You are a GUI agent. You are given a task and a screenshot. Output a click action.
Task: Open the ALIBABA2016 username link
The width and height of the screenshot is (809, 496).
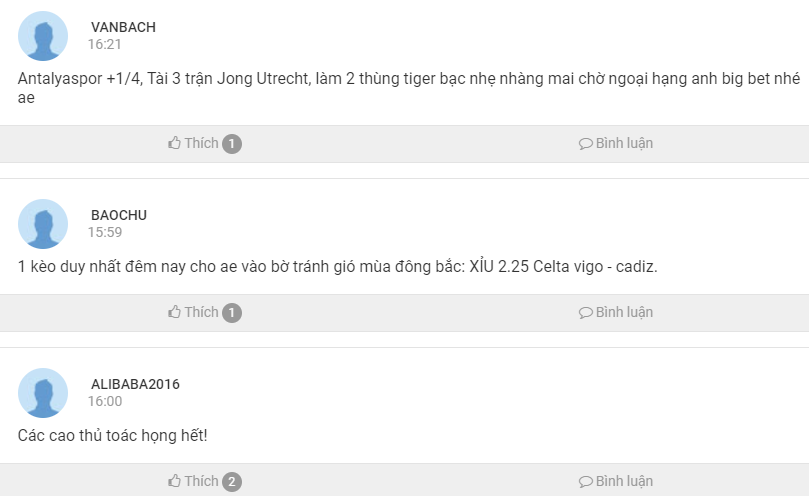click(135, 384)
